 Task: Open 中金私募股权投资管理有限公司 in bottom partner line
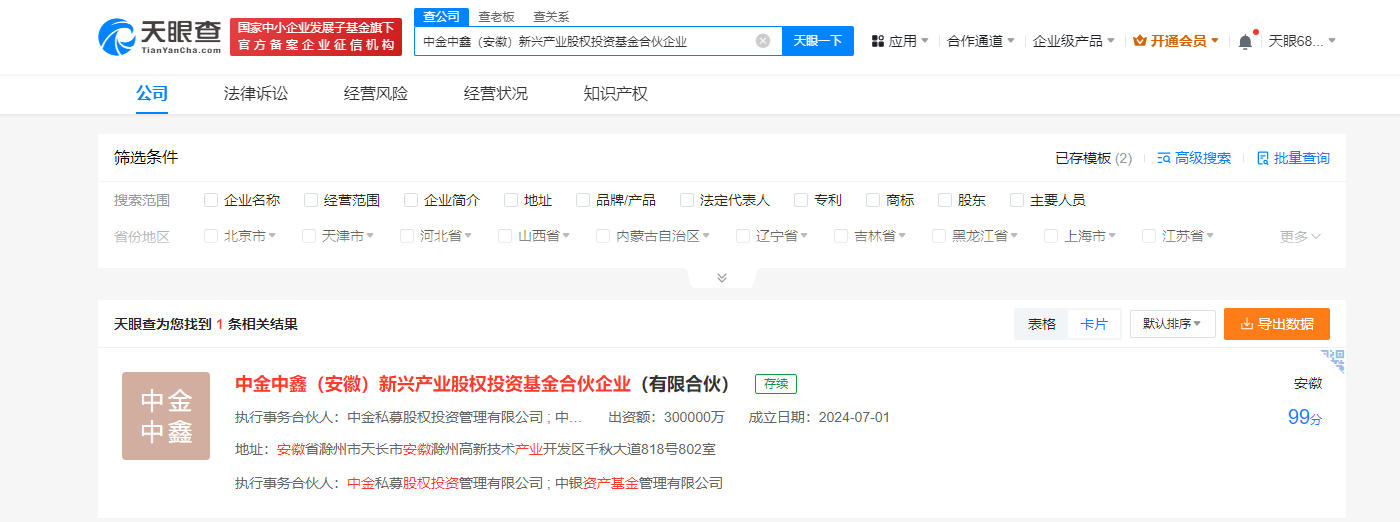(x=445, y=483)
